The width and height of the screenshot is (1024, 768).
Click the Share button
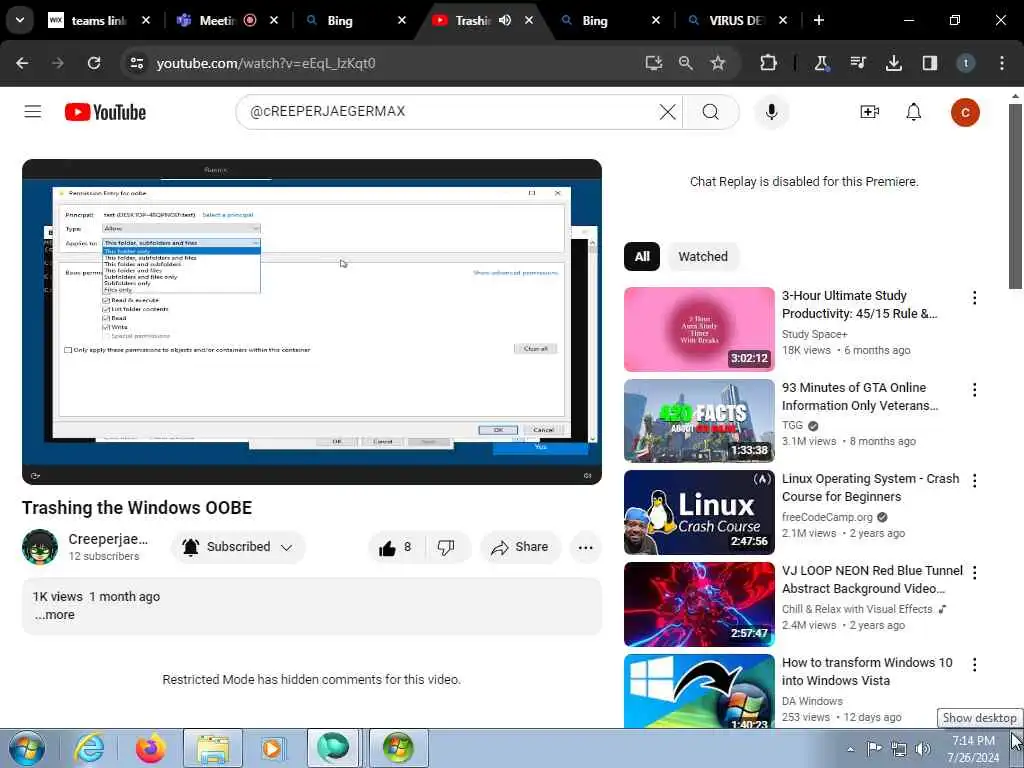[520, 547]
